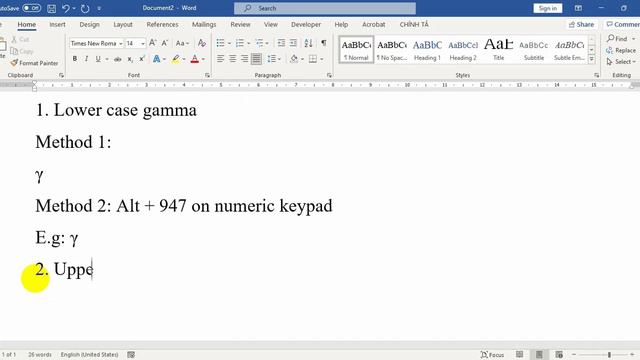The height and width of the screenshot is (360, 640).
Task: Apply the Normal style
Action: pos(356,50)
